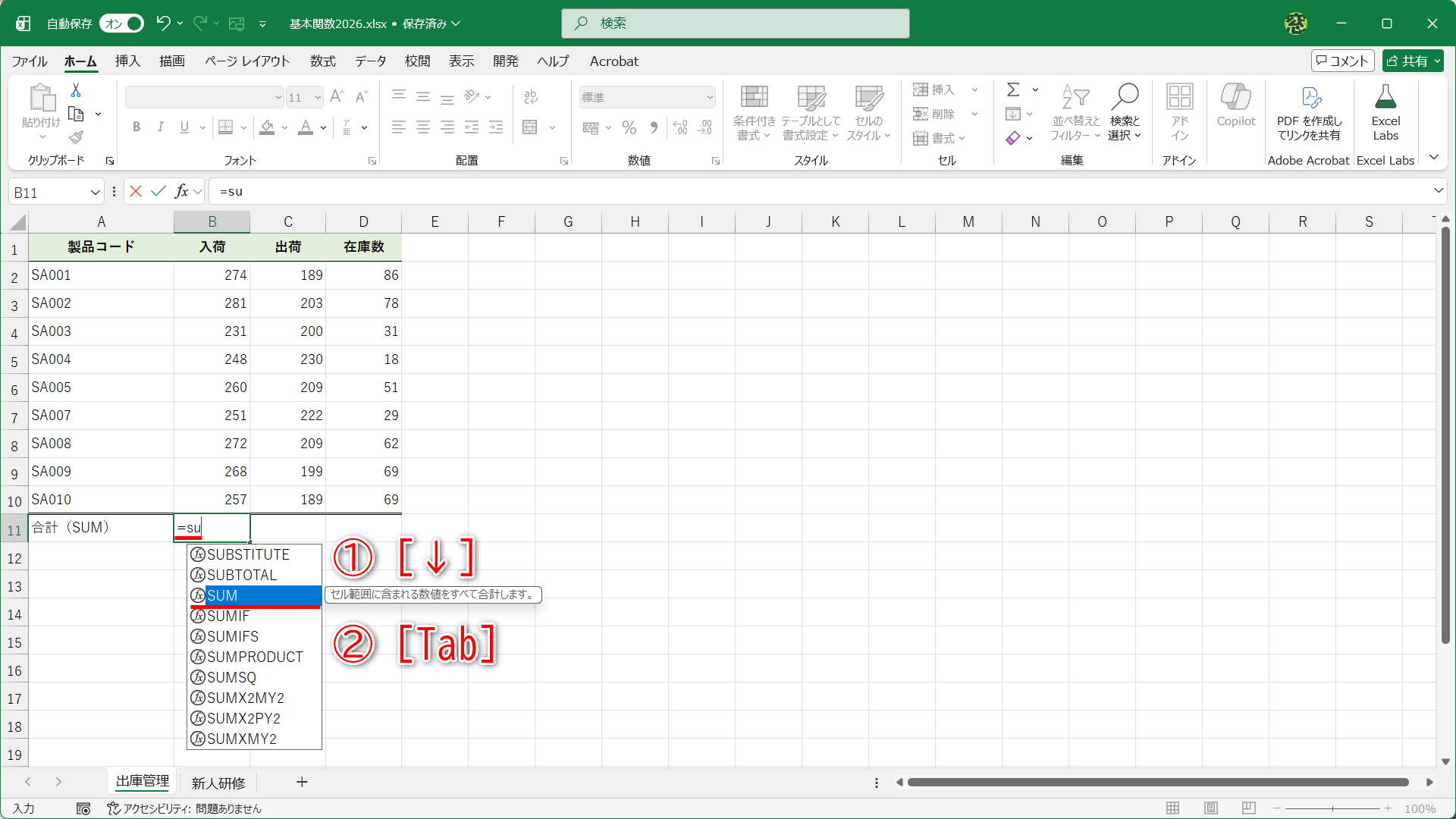Open the number format dropdown
The image size is (1456, 819).
coord(710,97)
